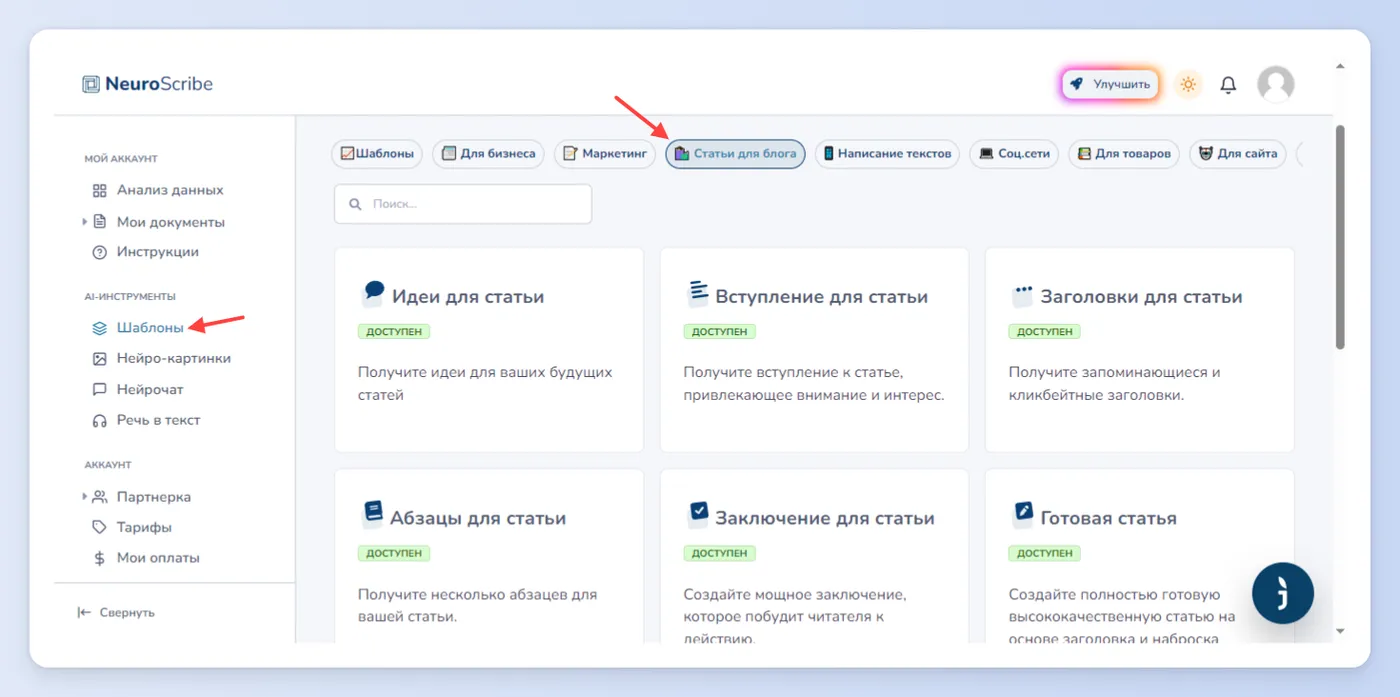Viewport: 1400px width, 697px height.
Task: Select the Соц.сети category tab
Action: coord(1014,154)
